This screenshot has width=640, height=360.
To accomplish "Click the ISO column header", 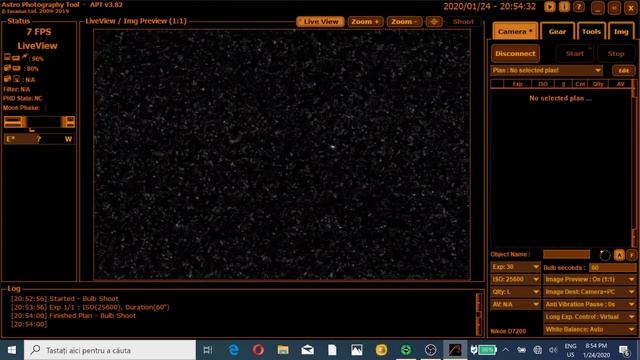I will coord(542,84).
